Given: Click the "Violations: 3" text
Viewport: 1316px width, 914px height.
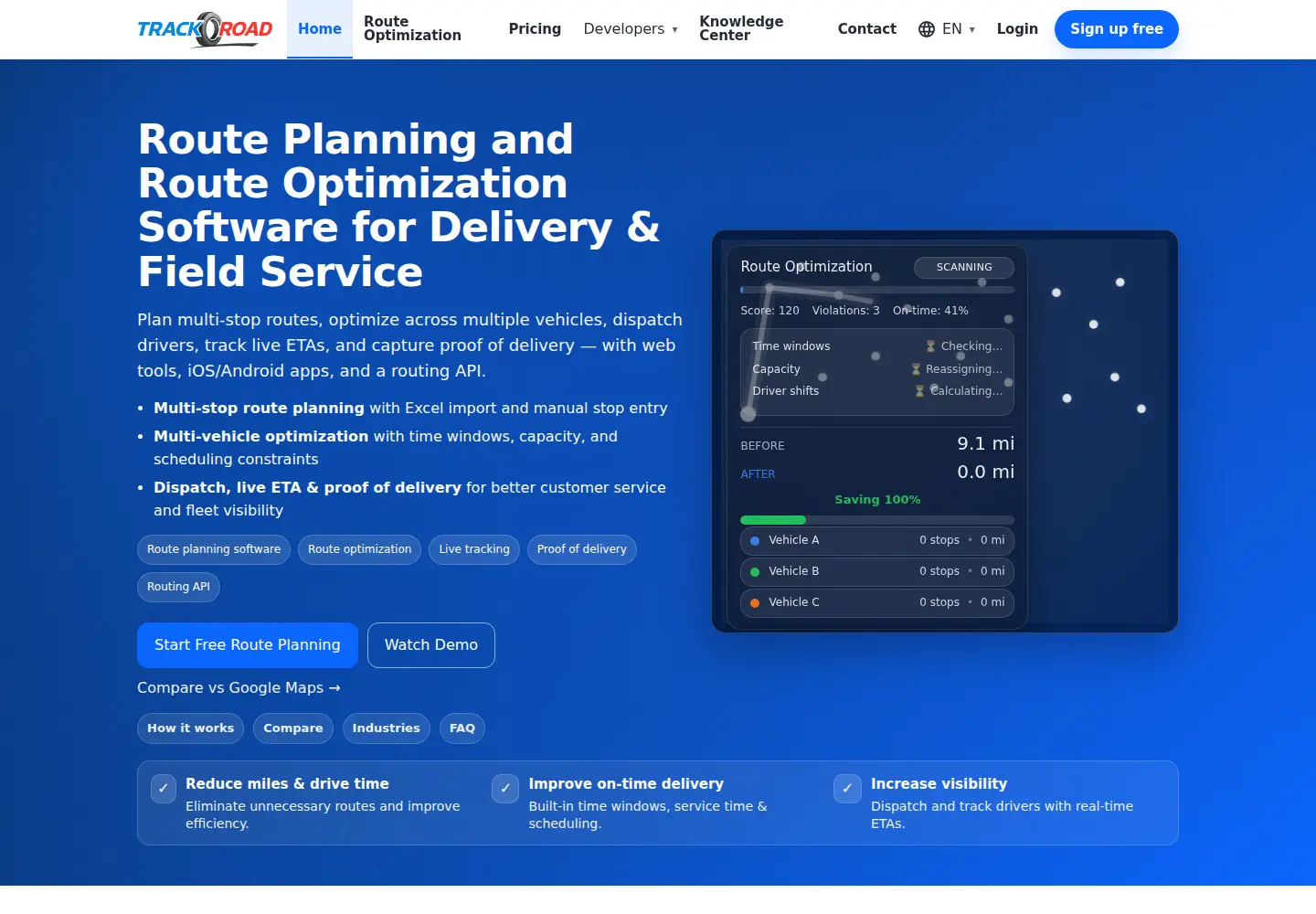Looking at the screenshot, I should tap(846, 311).
